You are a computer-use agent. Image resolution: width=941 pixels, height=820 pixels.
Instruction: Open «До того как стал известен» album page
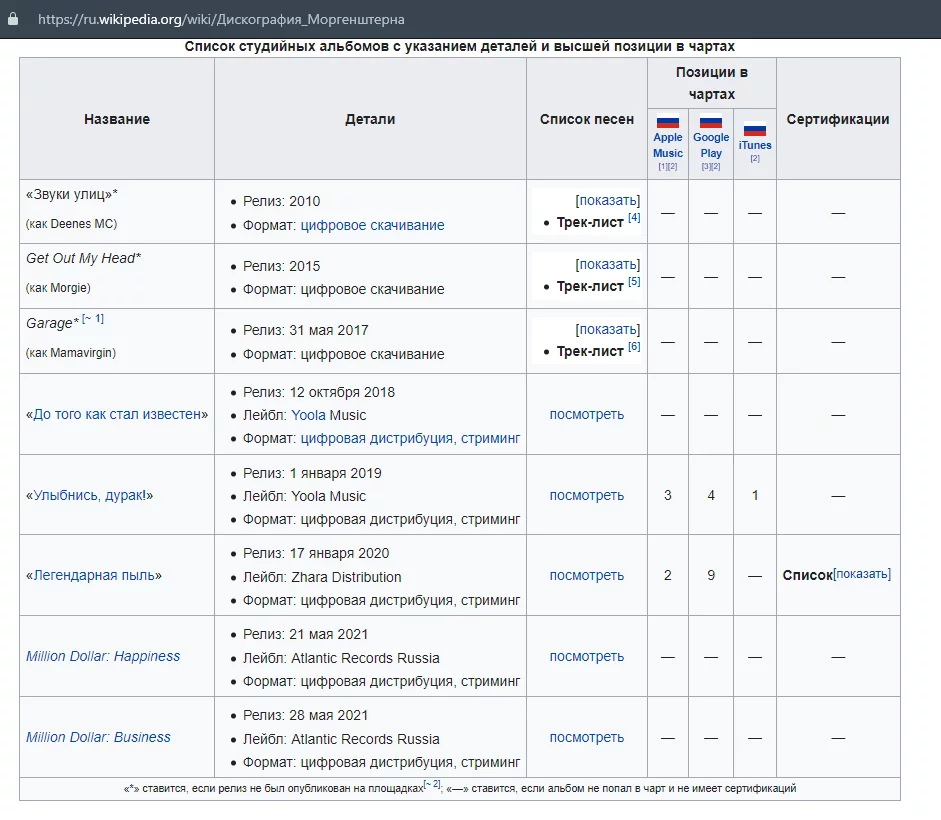pos(117,414)
